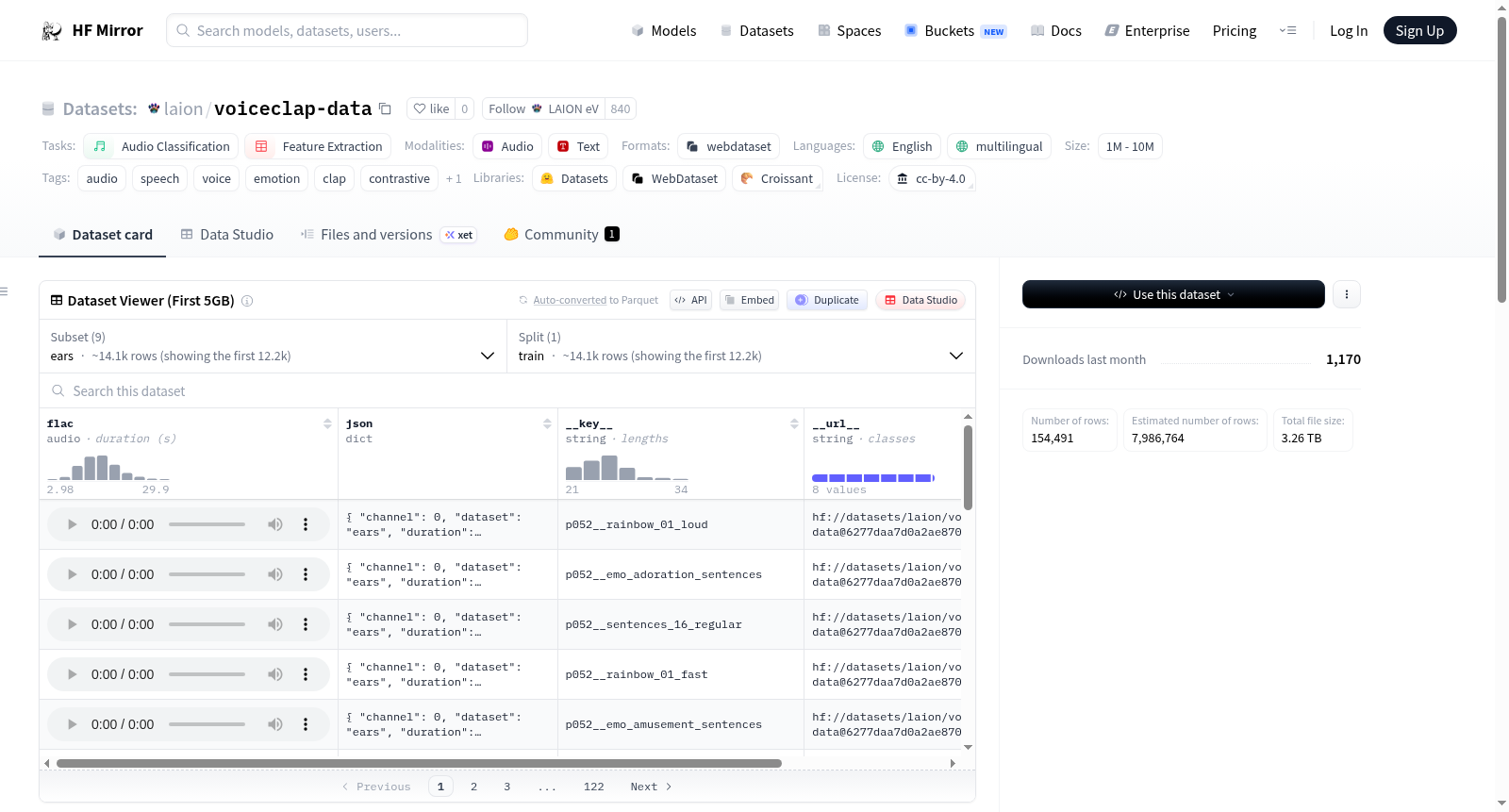Filter by Audio Classification task tag
Screen dimensions: 1509x812
click(x=161, y=146)
